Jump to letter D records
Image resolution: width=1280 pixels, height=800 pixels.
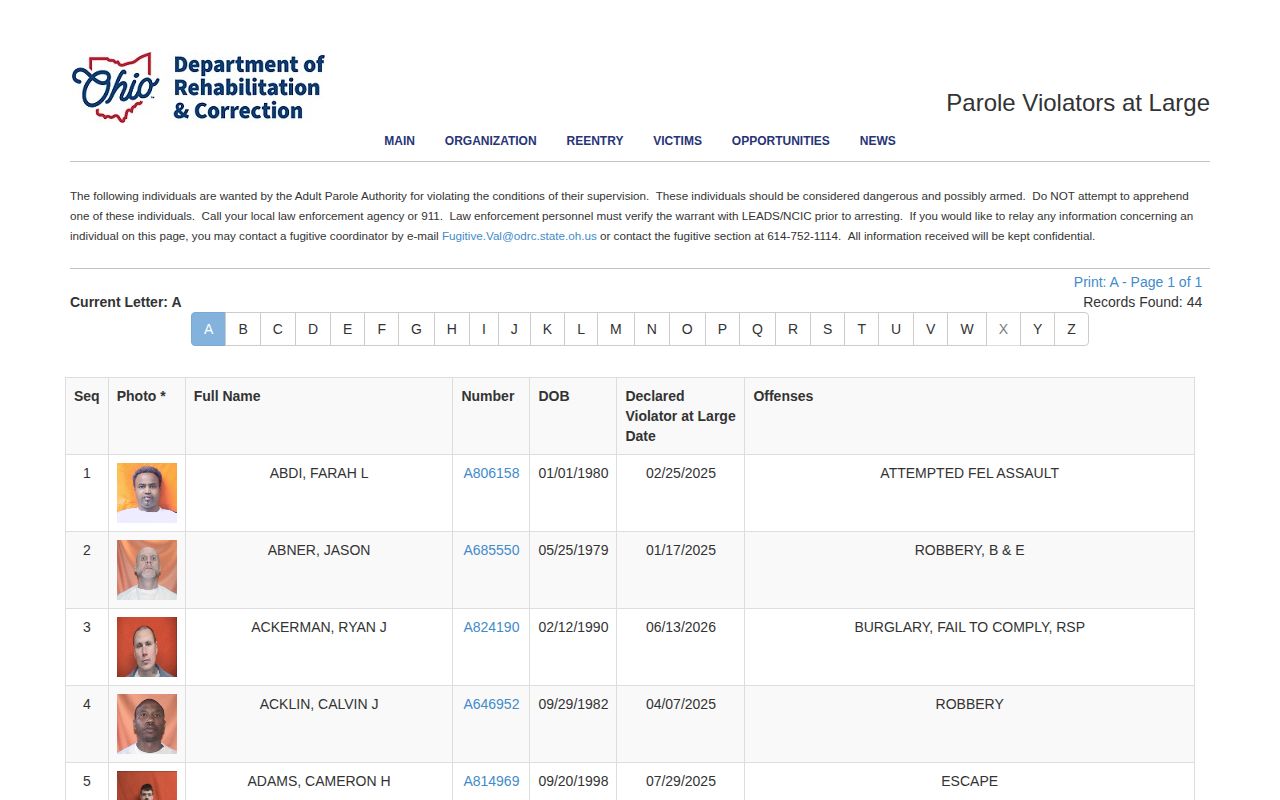click(313, 329)
